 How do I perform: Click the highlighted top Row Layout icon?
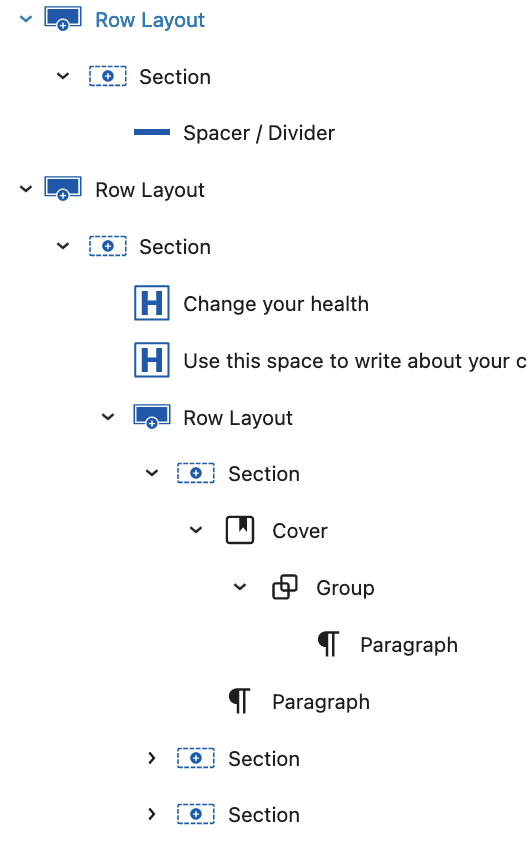tap(63, 19)
